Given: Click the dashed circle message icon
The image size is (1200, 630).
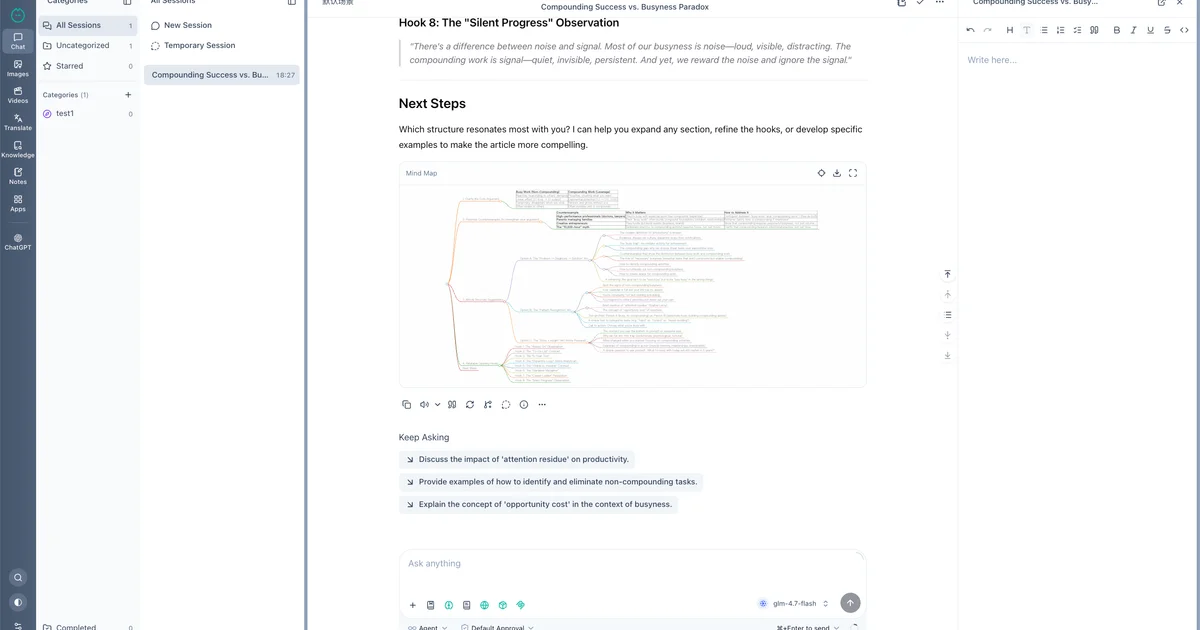Looking at the screenshot, I should 506,405.
